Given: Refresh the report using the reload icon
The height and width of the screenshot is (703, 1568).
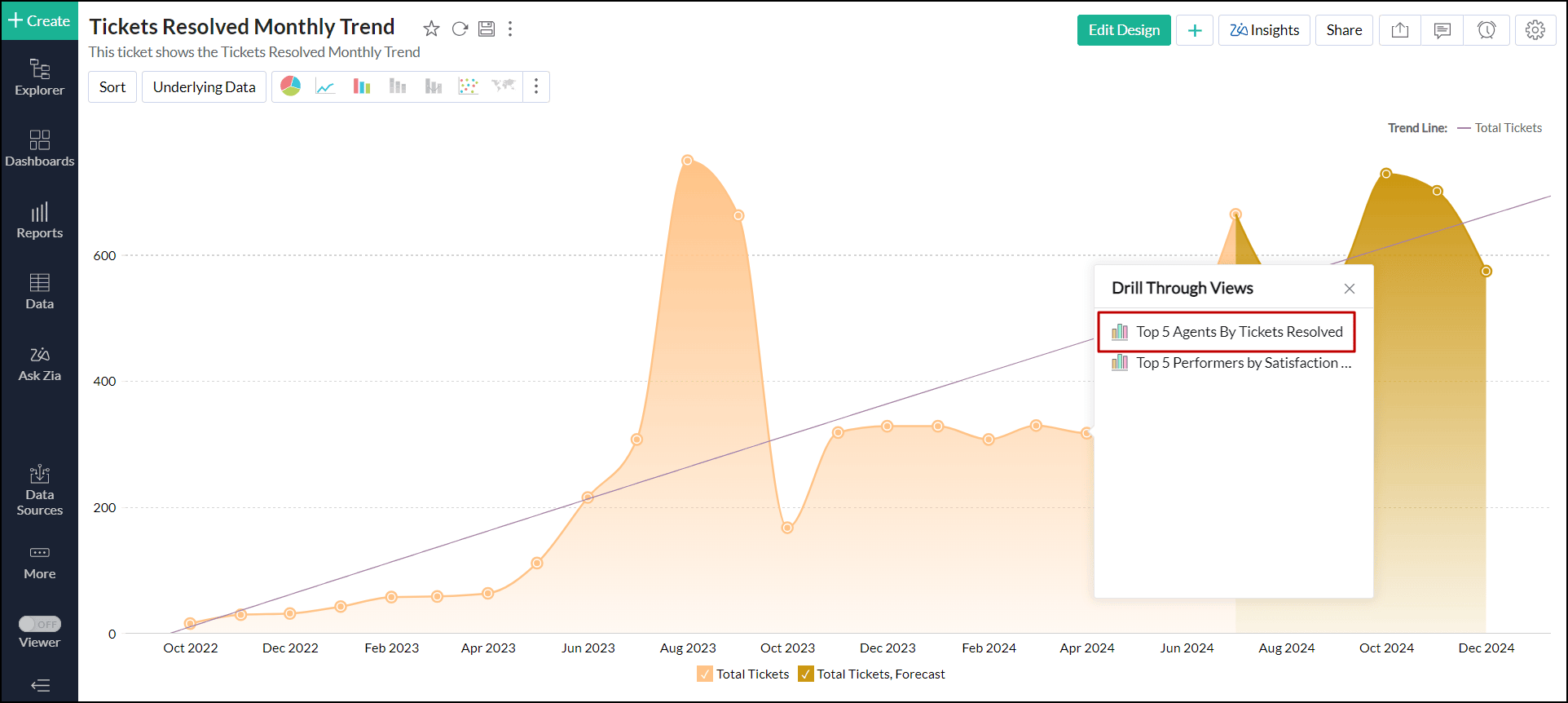Looking at the screenshot, I should [x=460, y=29].
